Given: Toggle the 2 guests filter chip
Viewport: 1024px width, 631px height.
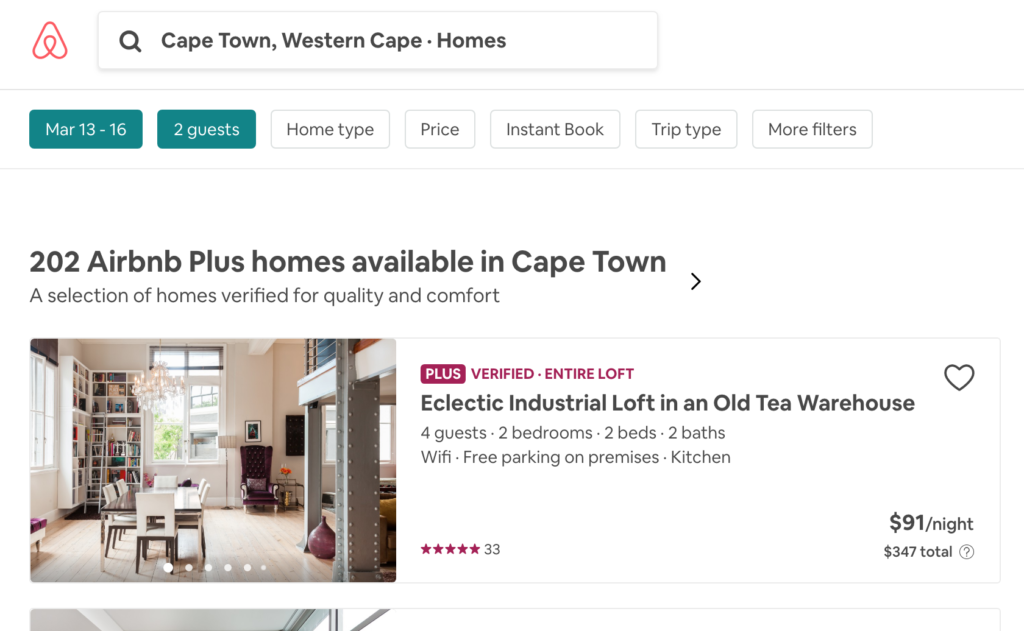Looking at the screenshot, I should [206, 129].
